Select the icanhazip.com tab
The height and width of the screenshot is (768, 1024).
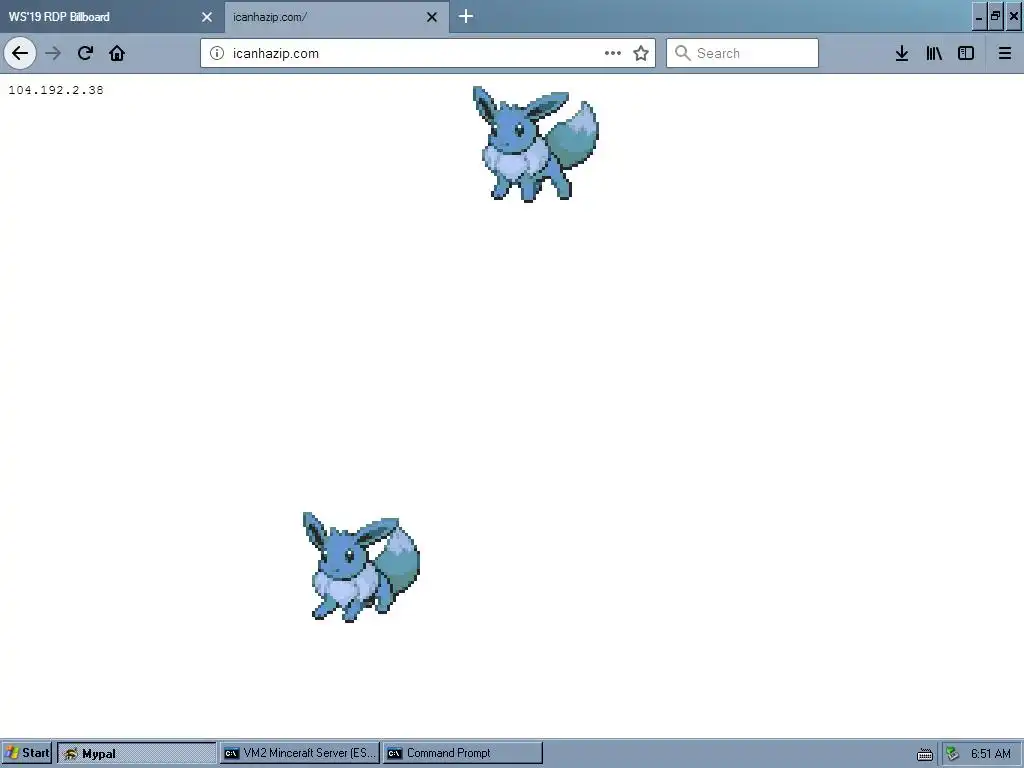pos(337,16)
